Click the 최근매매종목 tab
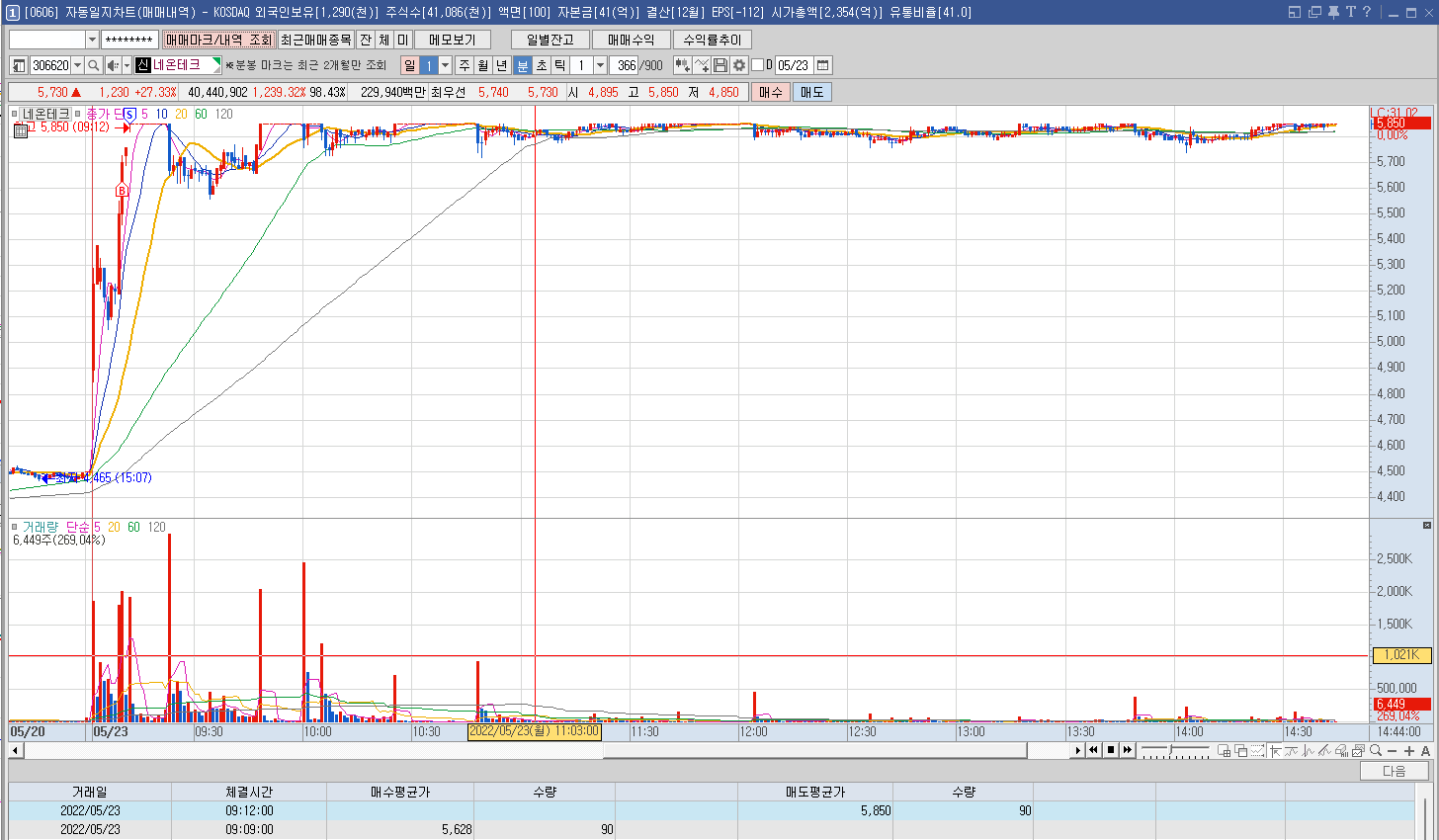Image resolution: width=1439 pixels, height=840 pixels. (x=315, y=40)
